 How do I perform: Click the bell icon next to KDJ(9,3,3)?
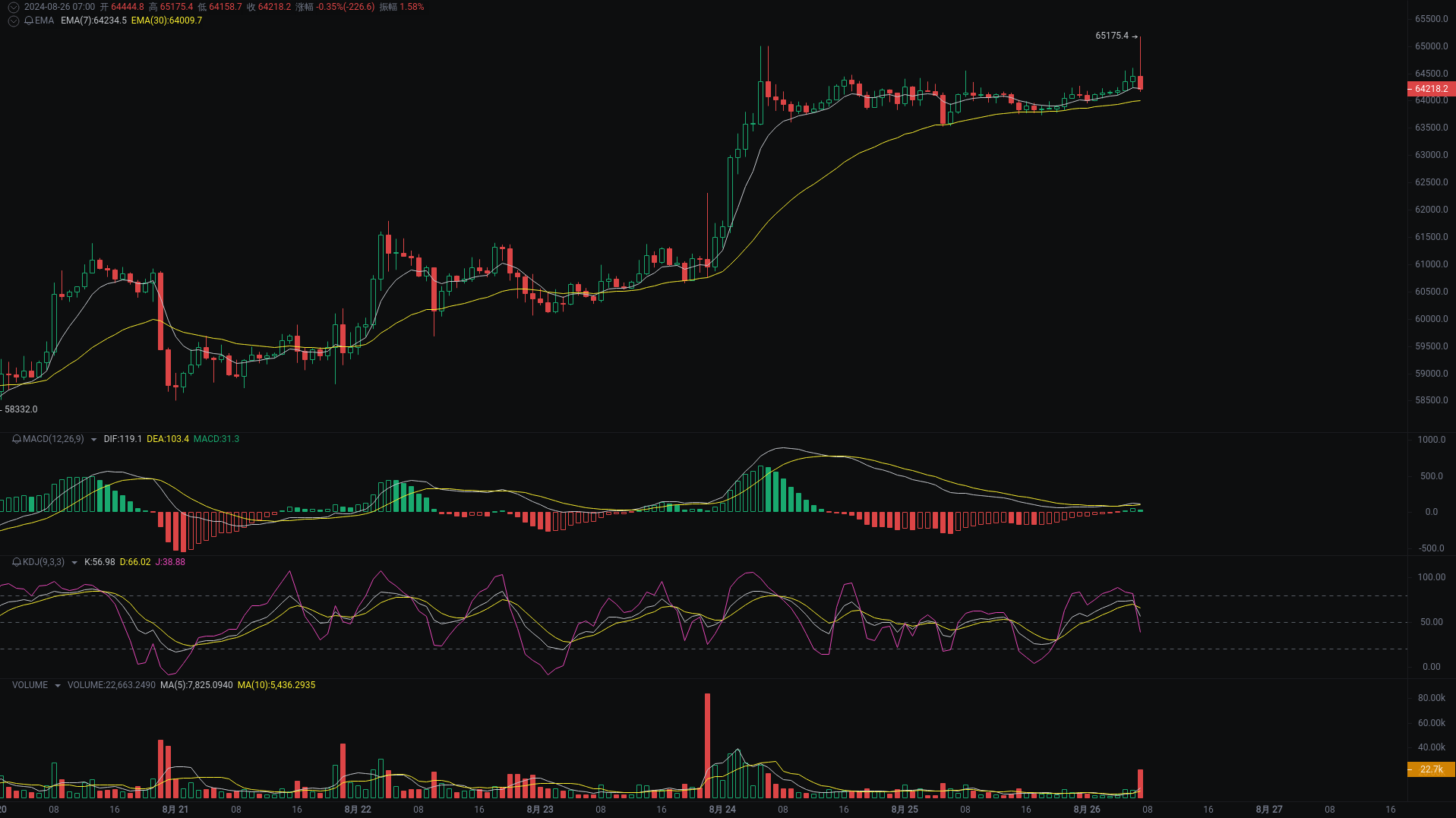pyautogui.click(x=16, y=562)
